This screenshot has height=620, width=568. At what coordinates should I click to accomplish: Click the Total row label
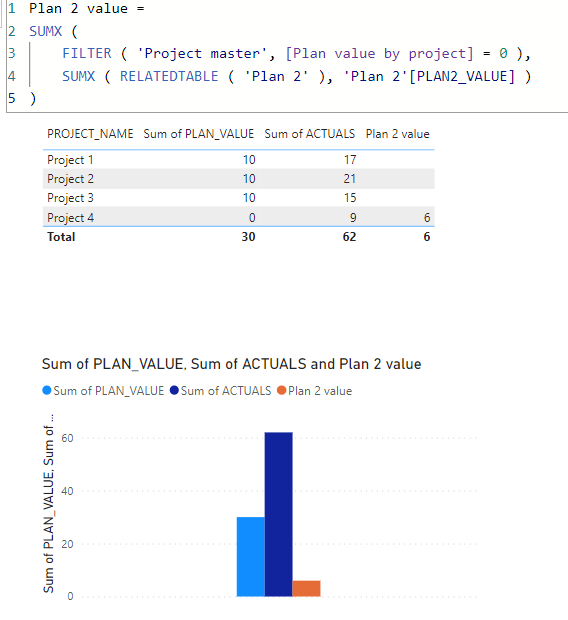pos(61,237)
